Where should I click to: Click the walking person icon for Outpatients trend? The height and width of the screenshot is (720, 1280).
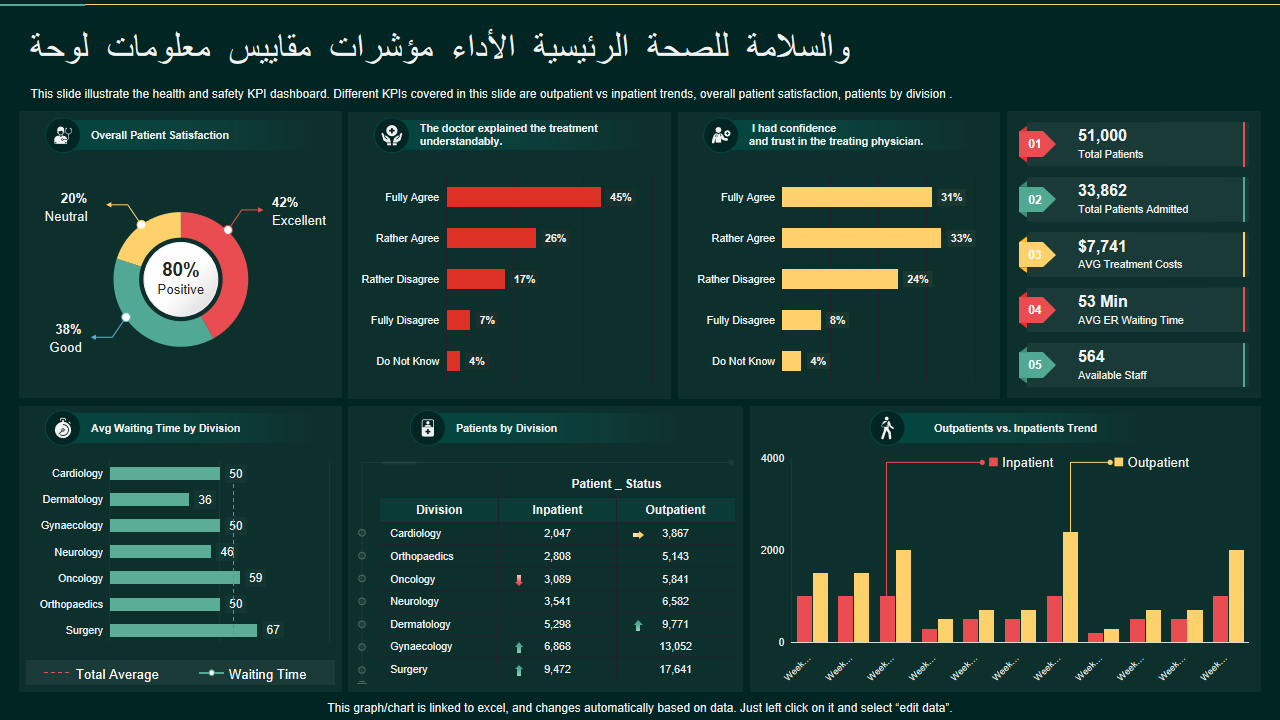887,428
